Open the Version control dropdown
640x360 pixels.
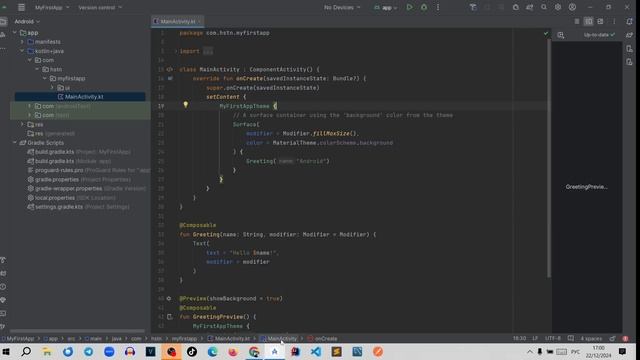click(100, 7)
